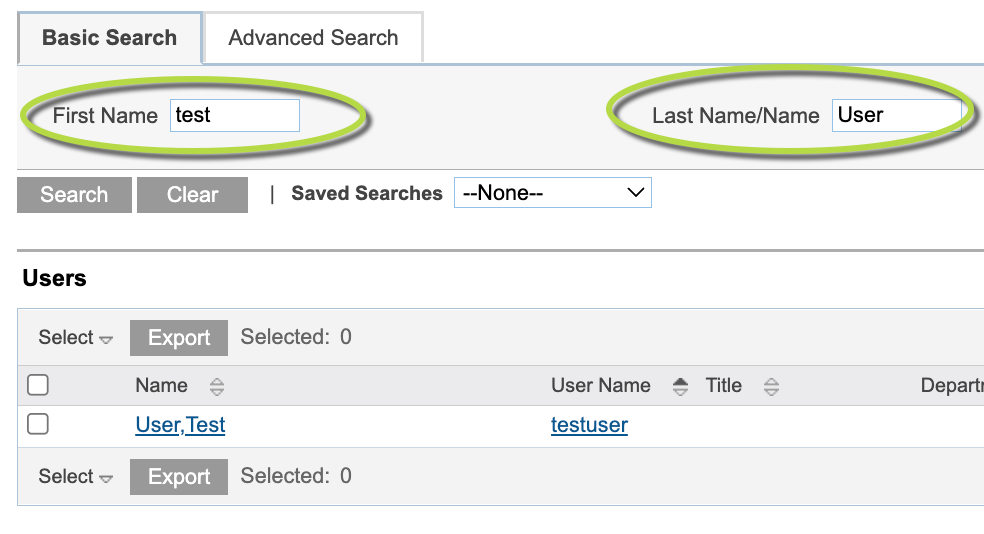Click the Search button
The image size is (984, 534).
tap(74, 195)
